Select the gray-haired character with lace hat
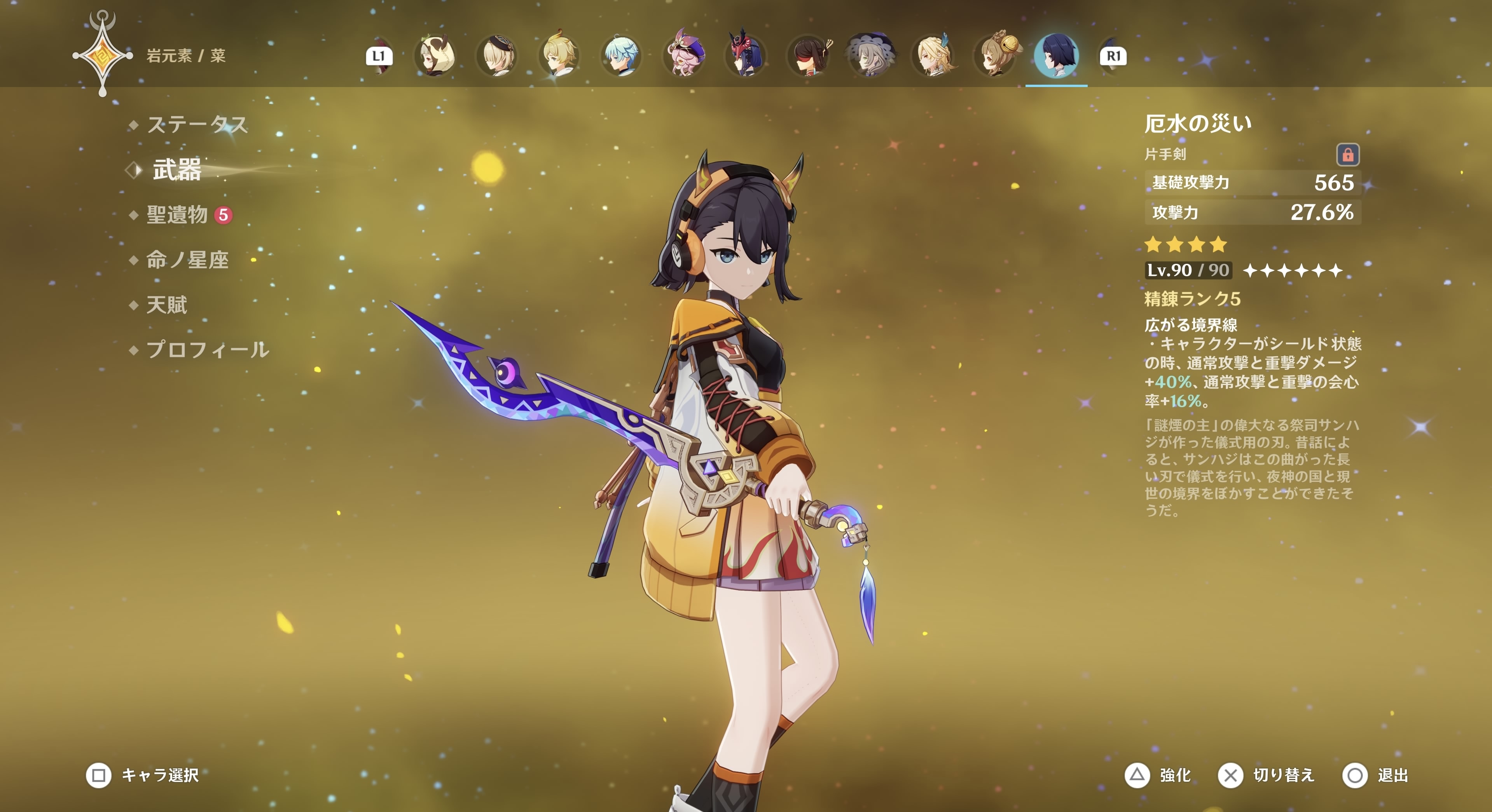The width and height of the screenshot is (1492, 812). click(x=870, y=56)
